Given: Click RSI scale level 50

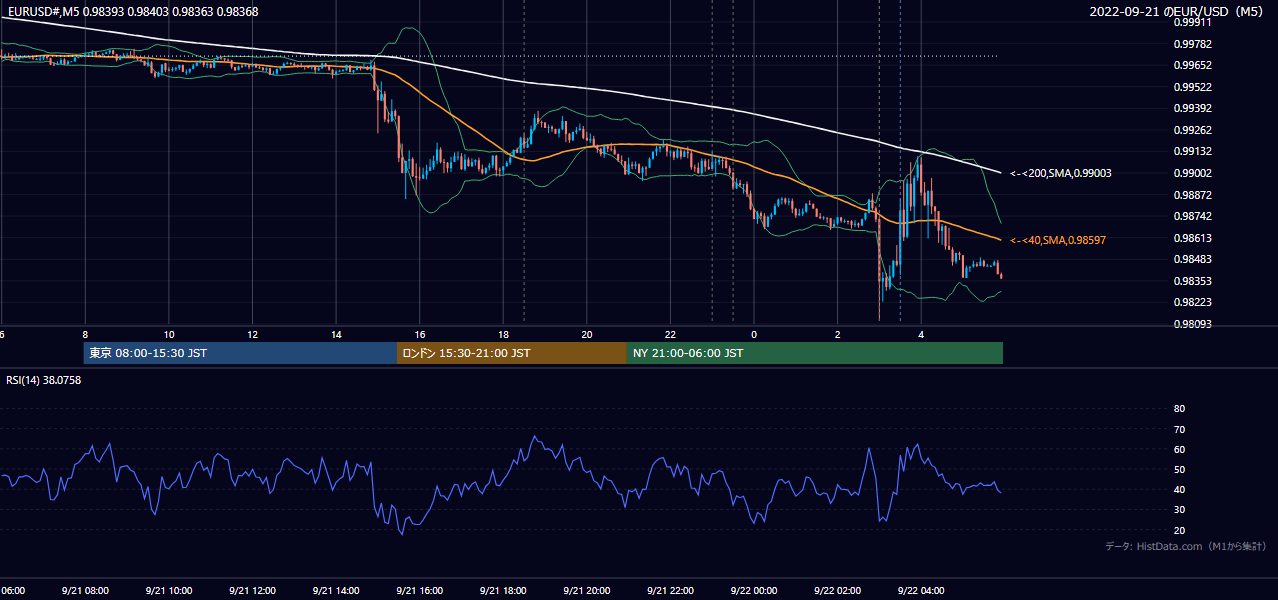Looking at the screenshot, I should (1179, 470).
